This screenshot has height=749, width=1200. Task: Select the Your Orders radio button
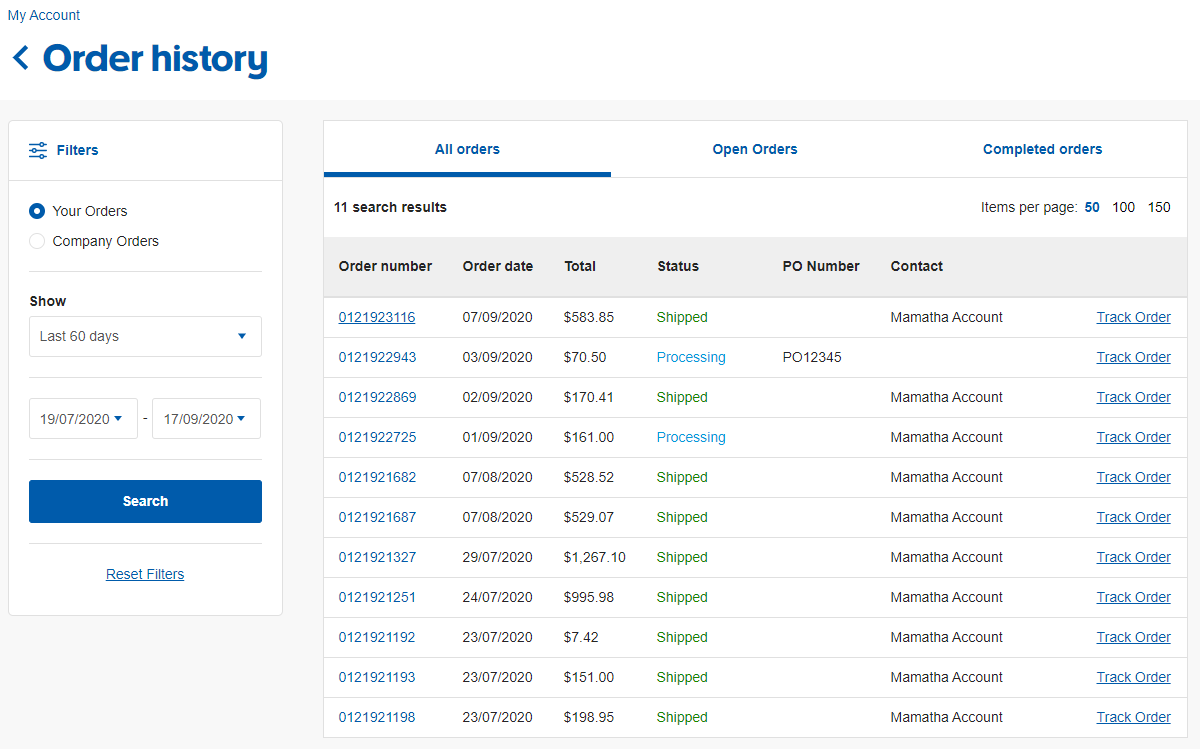tap(37, 211)
